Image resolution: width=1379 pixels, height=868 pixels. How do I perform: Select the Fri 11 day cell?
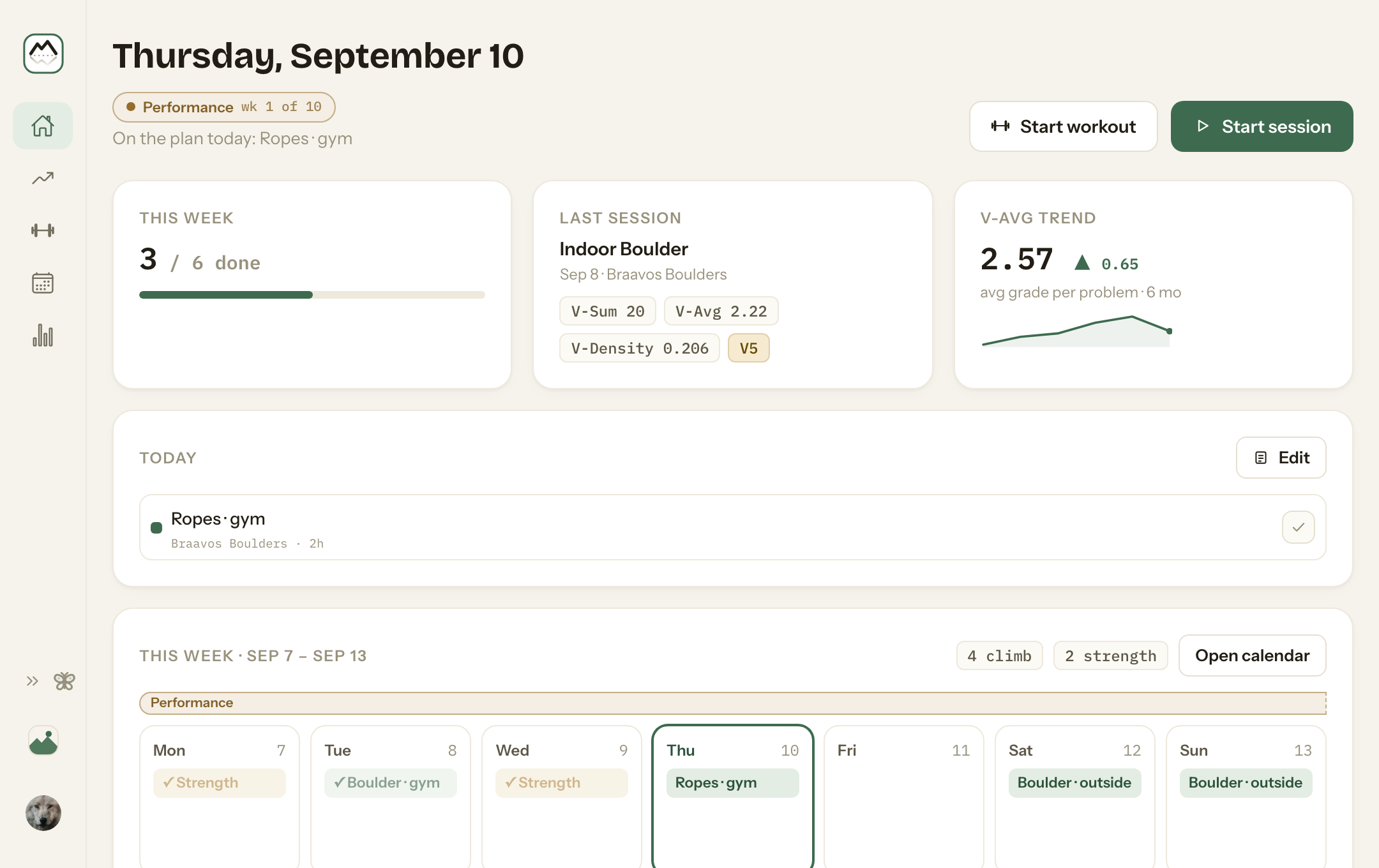coord(903,797)
